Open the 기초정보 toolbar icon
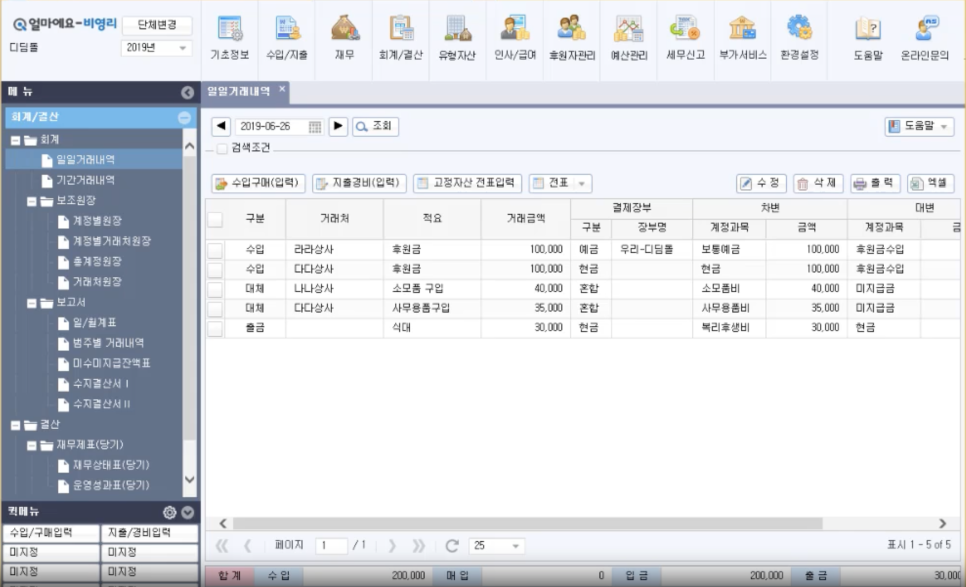The height and width of the screenshot is (587, 966). [229, 38]
